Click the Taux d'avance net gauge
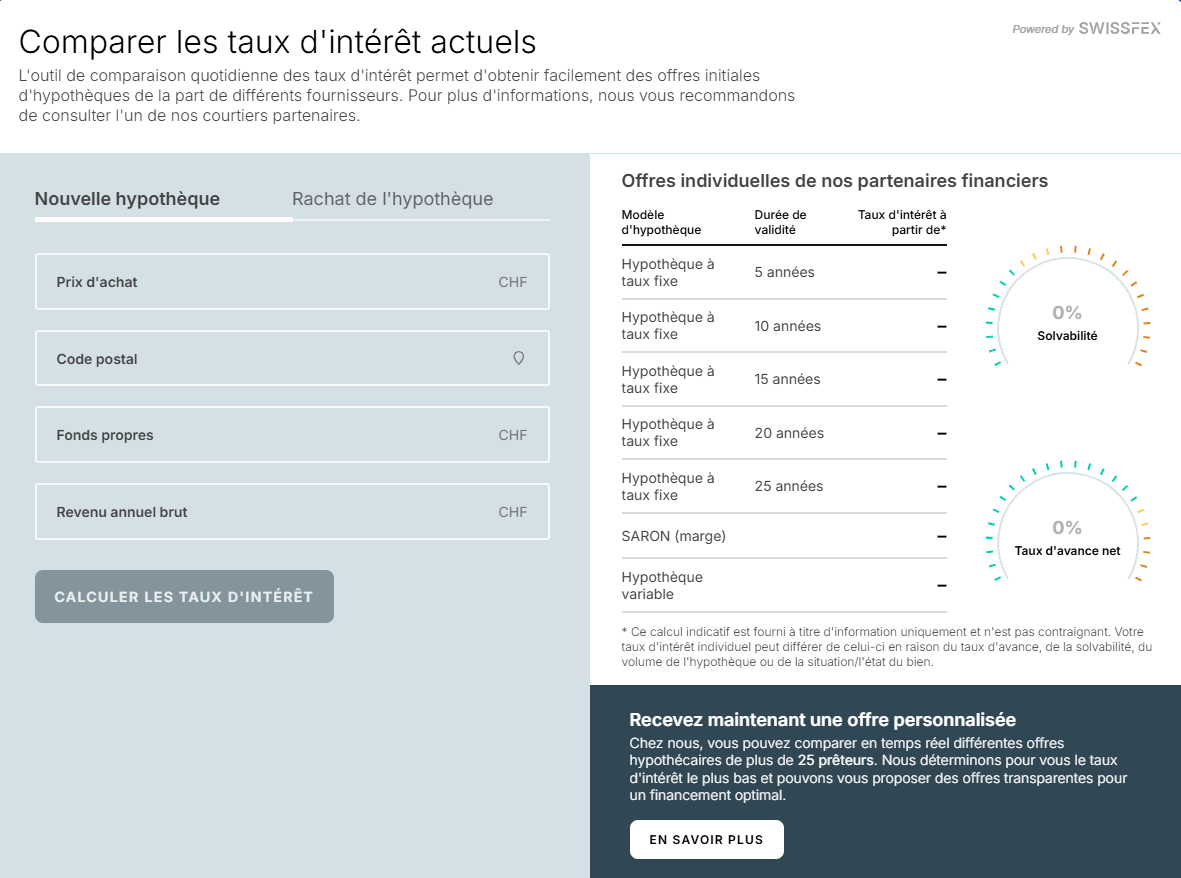 [x=1067, y=522]
